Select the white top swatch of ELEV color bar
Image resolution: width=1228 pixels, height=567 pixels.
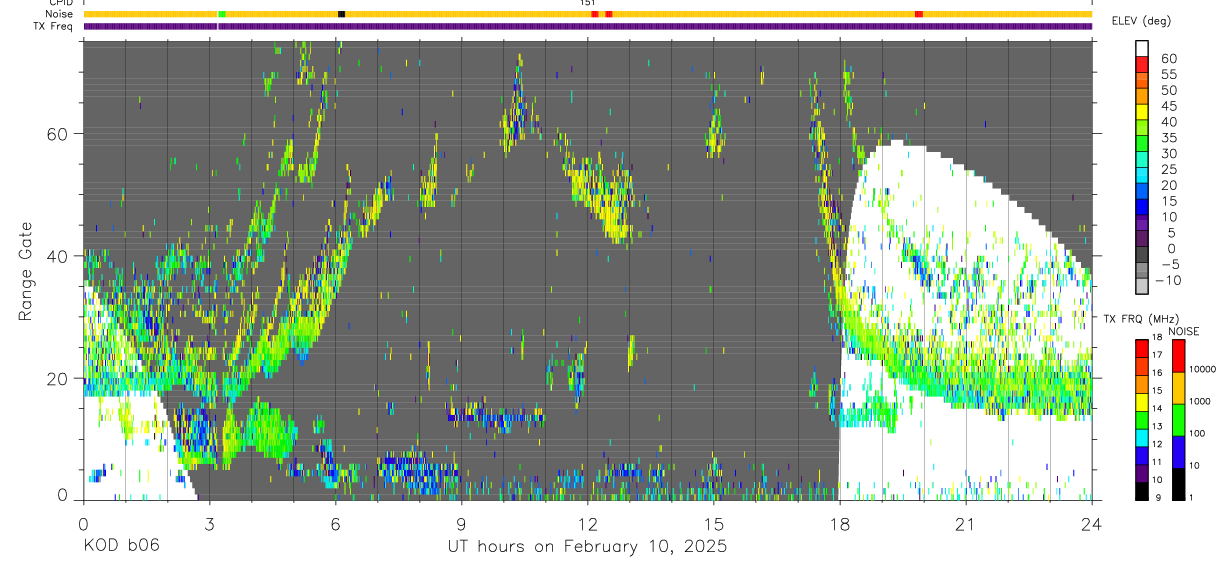click(x=1142, y=48)
